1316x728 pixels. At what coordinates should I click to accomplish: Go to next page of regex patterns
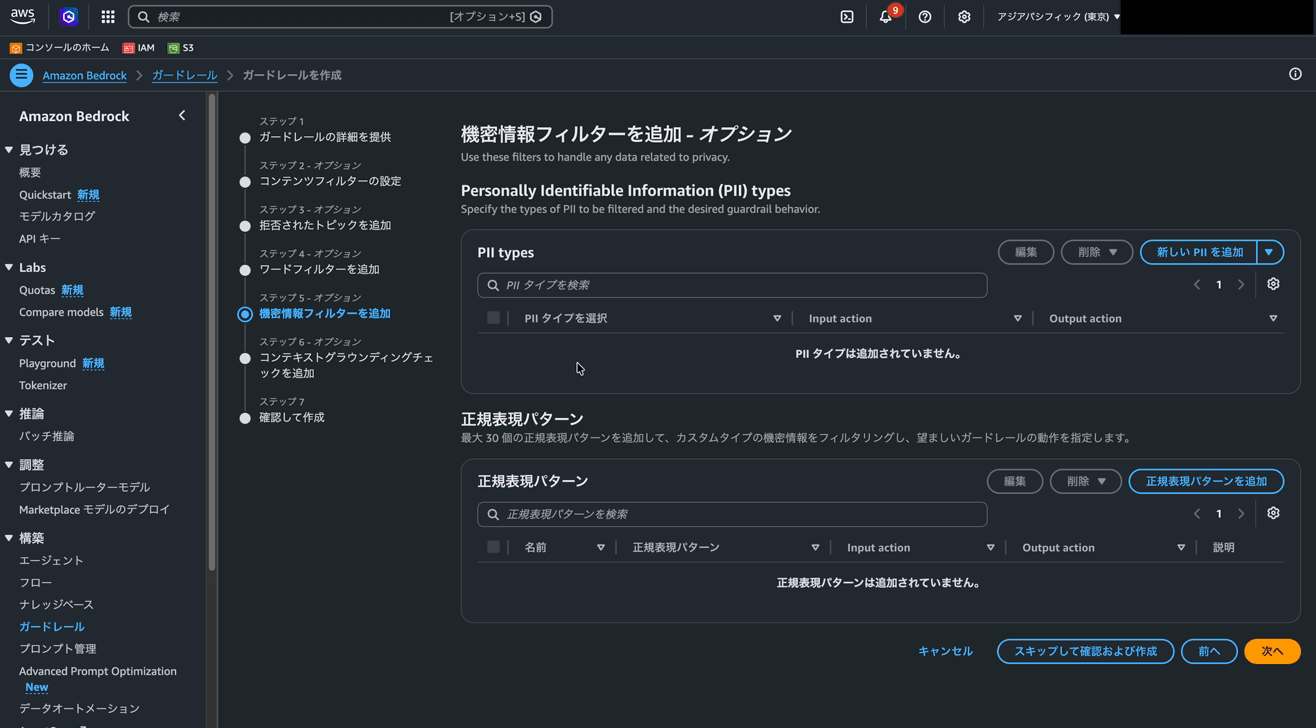tap(1241, 514)
